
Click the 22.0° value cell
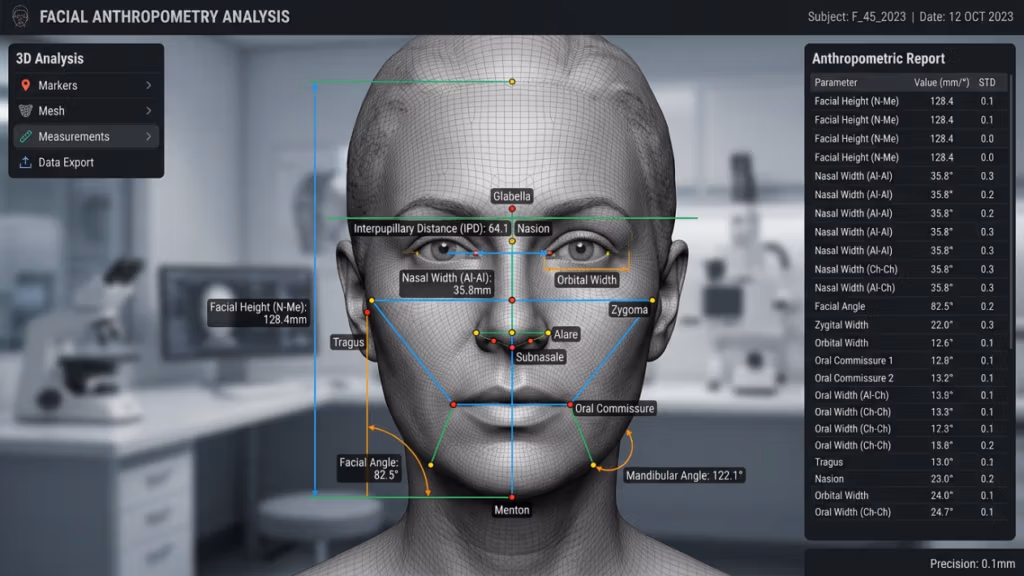[x=941, y=325]
